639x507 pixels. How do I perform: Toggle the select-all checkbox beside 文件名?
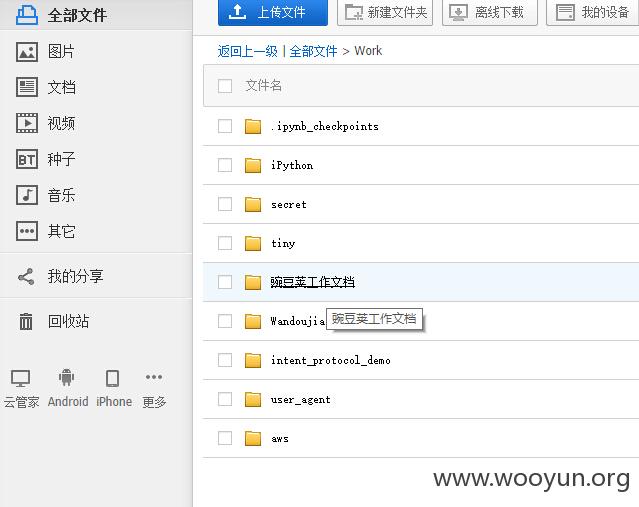(x=225, y=86)
